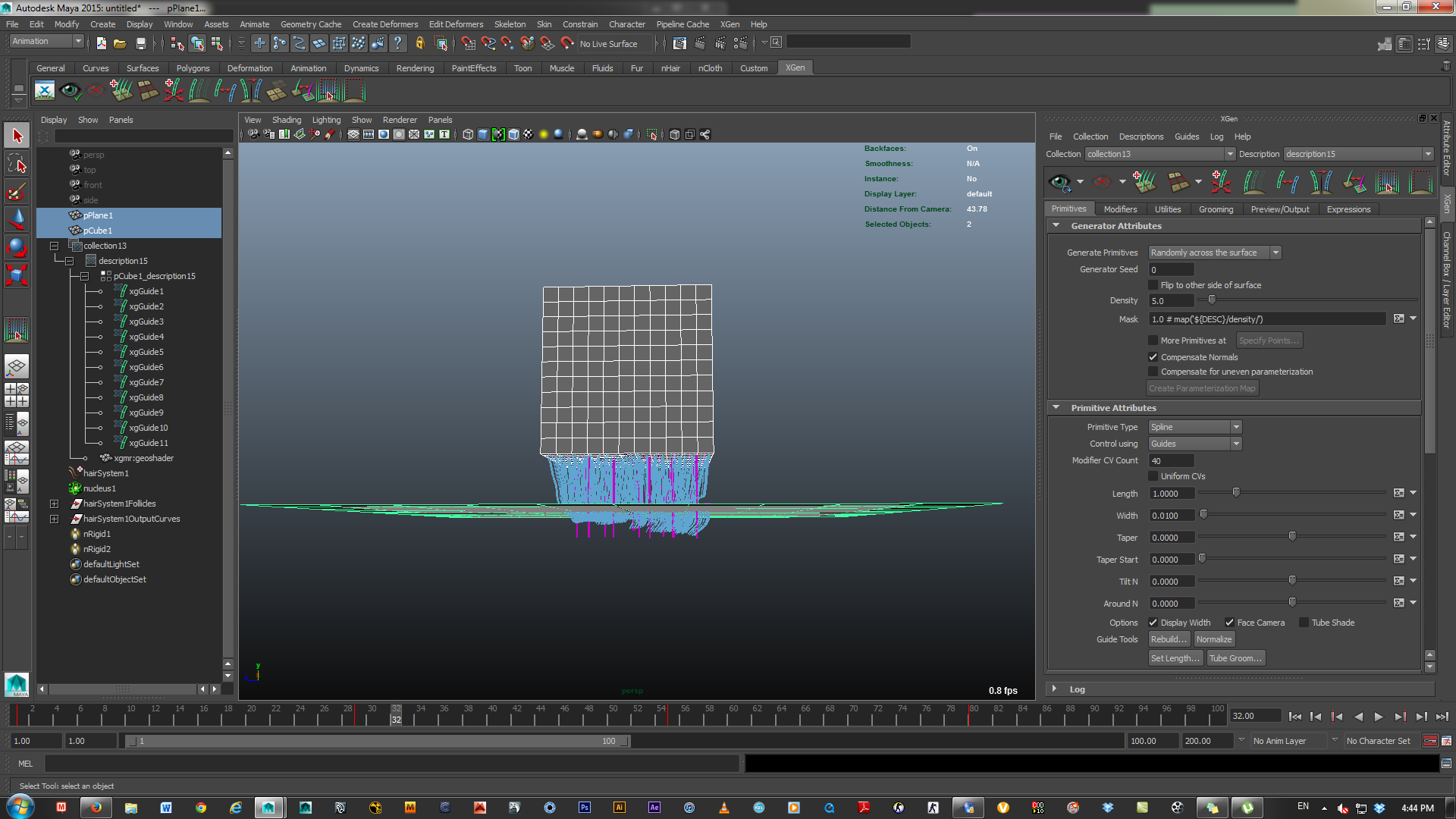Open the Generate Primitives dropdown

tap(1215, 253)
